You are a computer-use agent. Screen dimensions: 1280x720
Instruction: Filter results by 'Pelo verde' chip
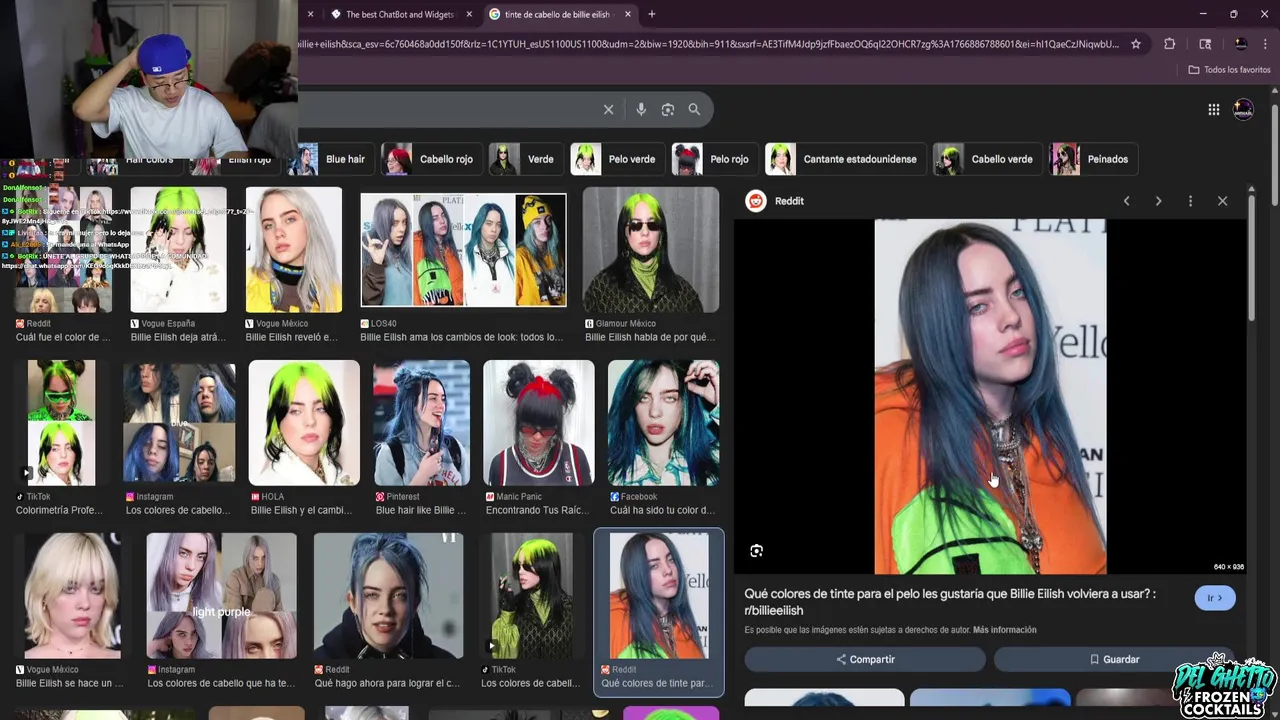coord(616,159)
